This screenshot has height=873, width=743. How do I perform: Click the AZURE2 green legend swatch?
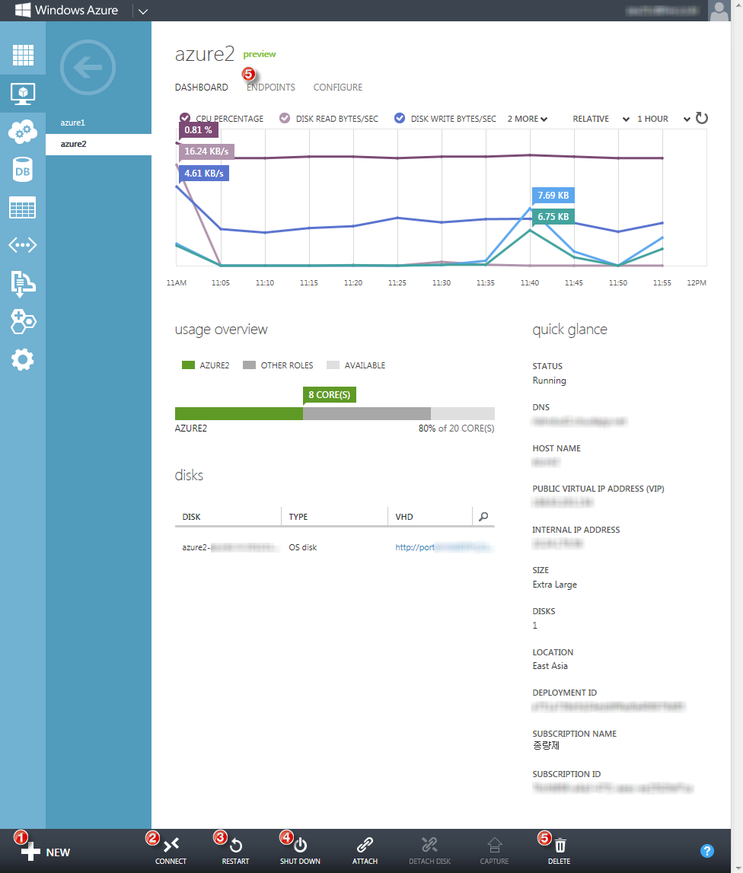[x=188, y=365]
